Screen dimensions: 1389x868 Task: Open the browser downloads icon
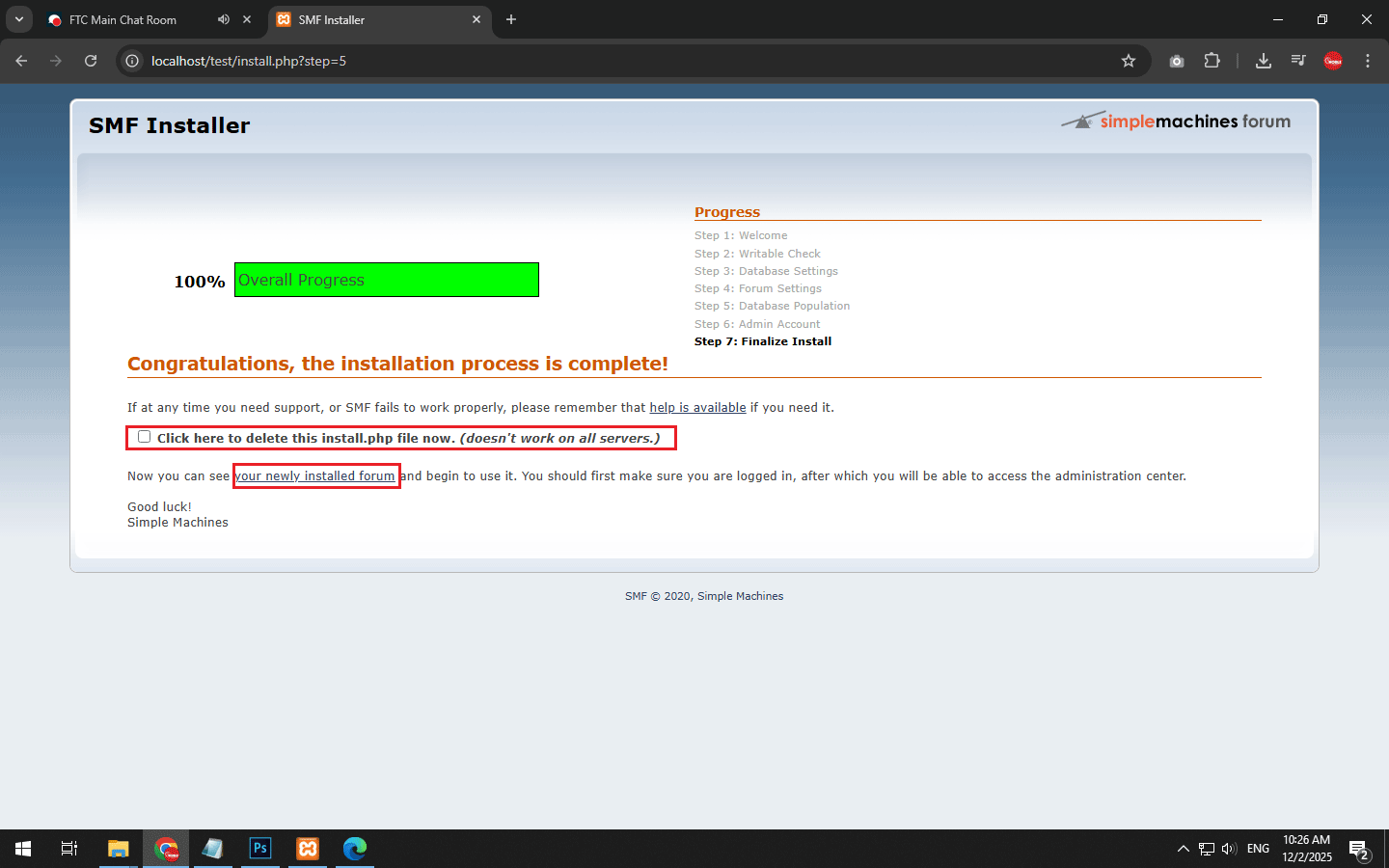1263,61
